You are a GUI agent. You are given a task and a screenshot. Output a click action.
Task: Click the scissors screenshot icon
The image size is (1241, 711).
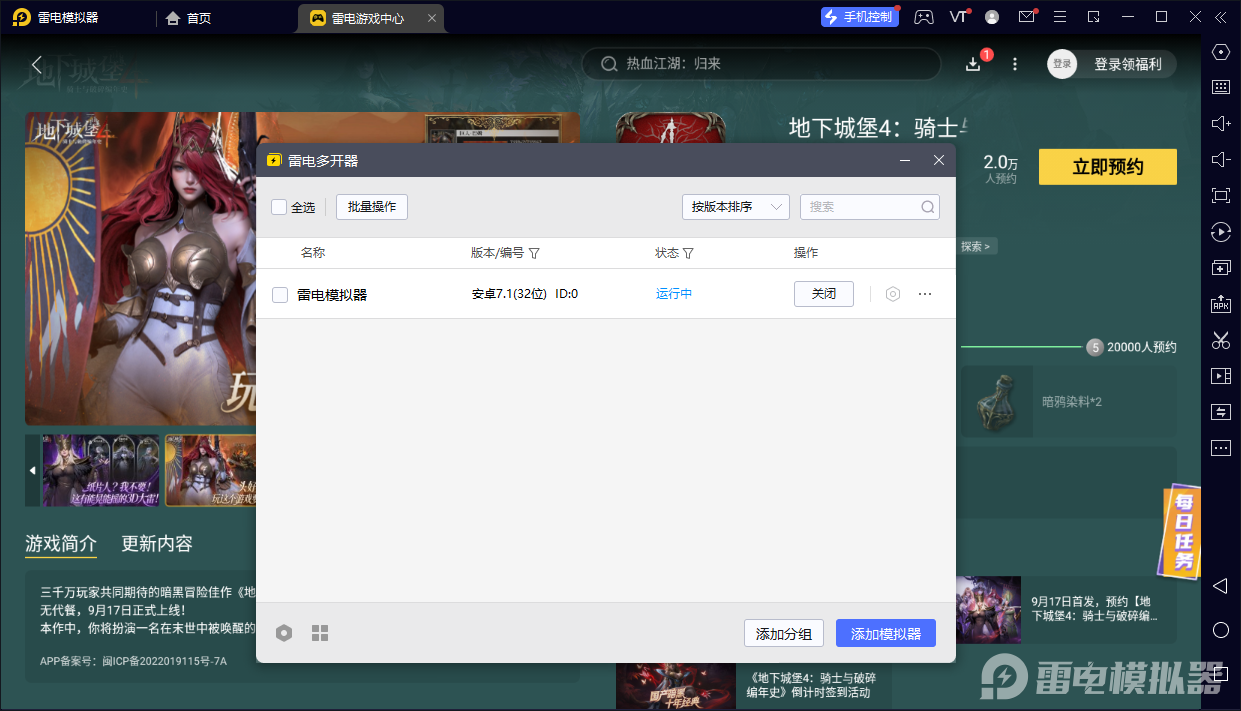[x=1220, y=340]
